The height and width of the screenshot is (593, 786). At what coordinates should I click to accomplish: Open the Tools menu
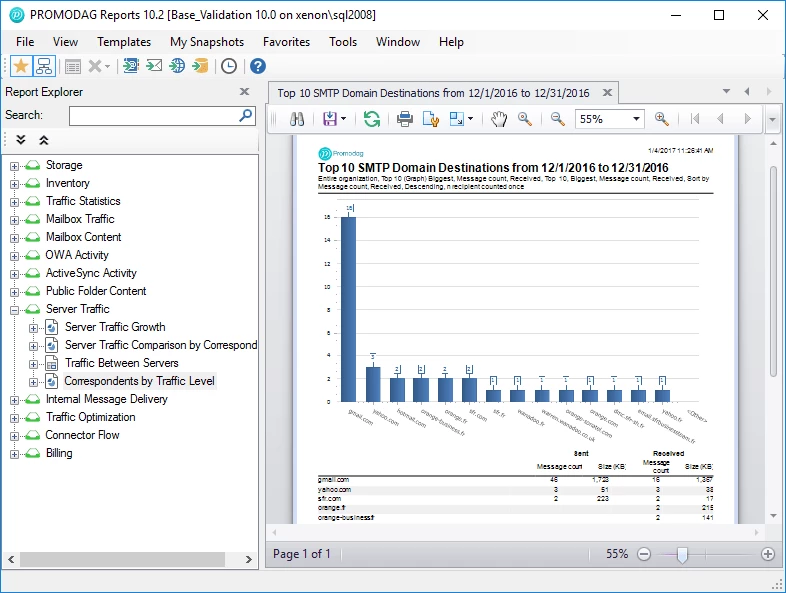tap(343, 42)
